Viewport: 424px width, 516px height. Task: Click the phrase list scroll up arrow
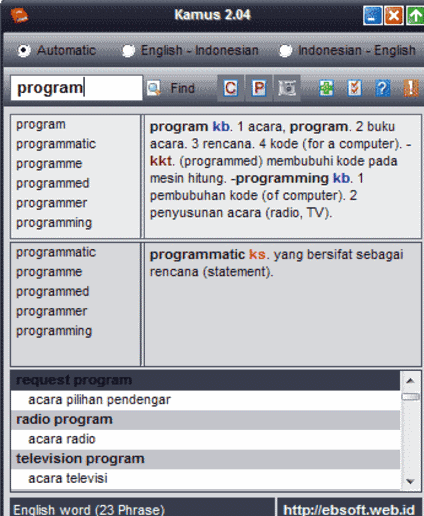click(x=410, y=380)
